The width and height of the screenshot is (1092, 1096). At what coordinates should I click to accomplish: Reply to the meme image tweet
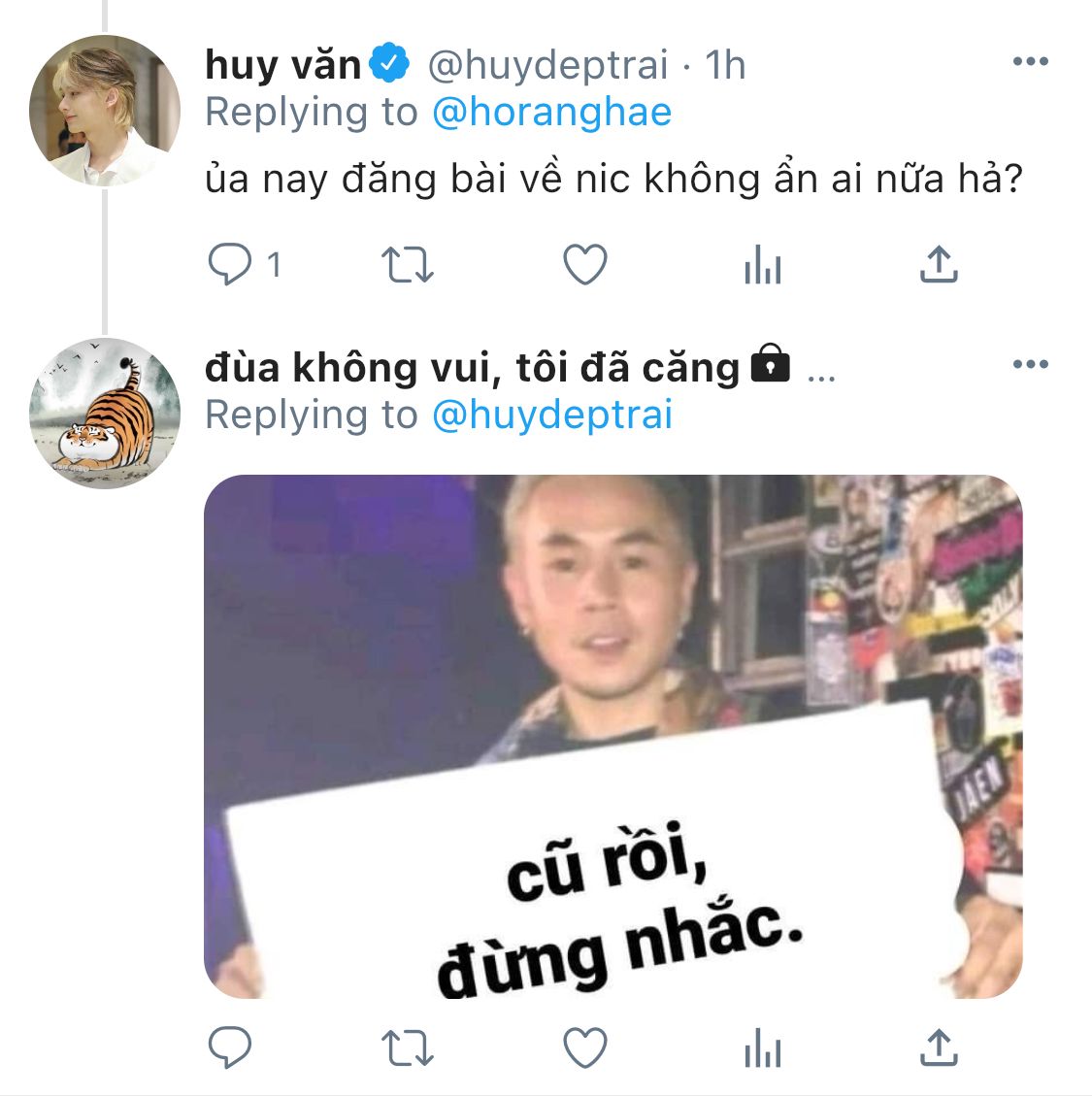tap(230, 1047)
